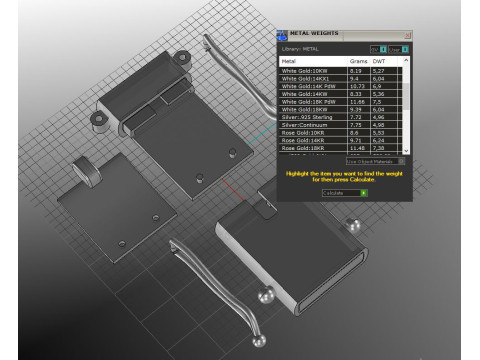Select White Gold:10KW row
Viewport: 480px width, 360px height.
340,71
